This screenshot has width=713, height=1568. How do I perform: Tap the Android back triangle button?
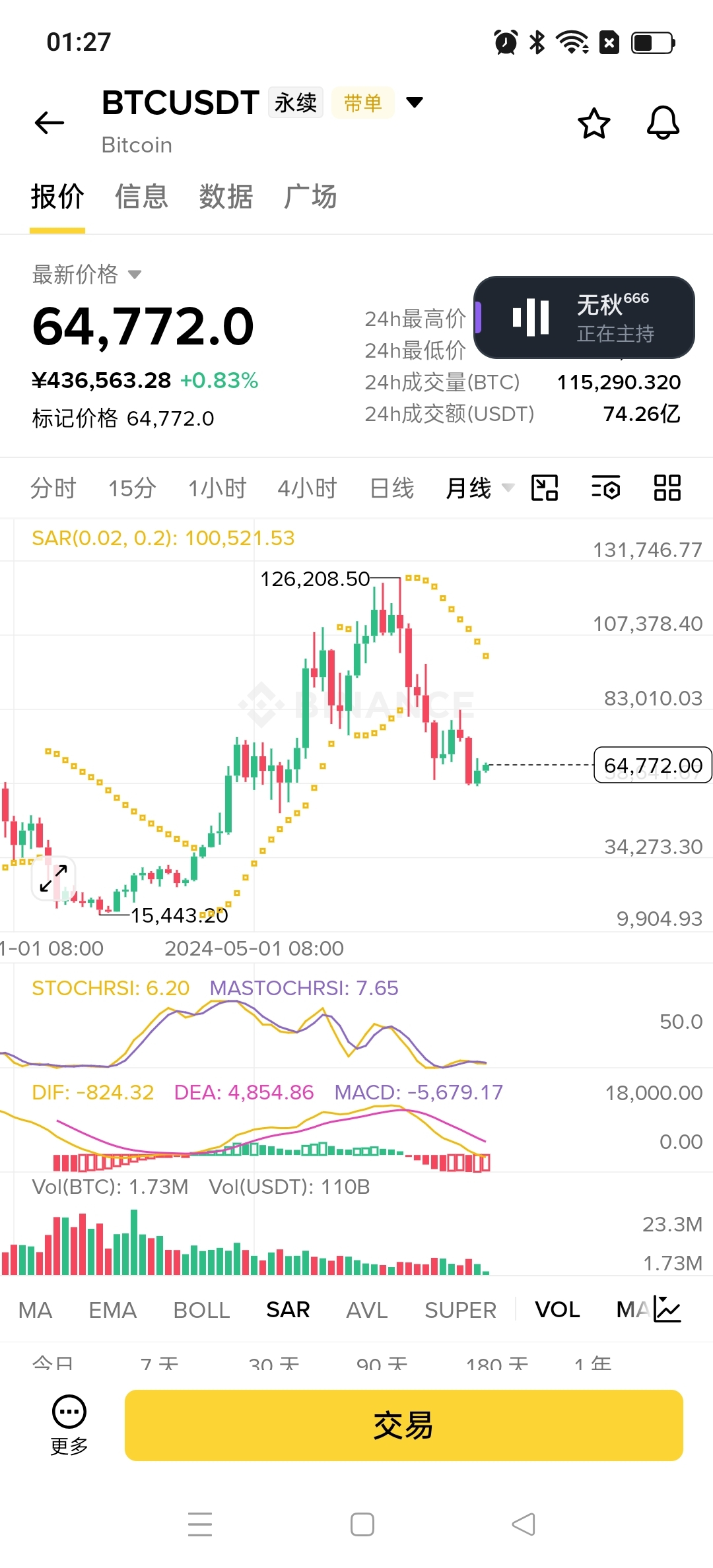pyautogui.click(x=524, y=1524)
